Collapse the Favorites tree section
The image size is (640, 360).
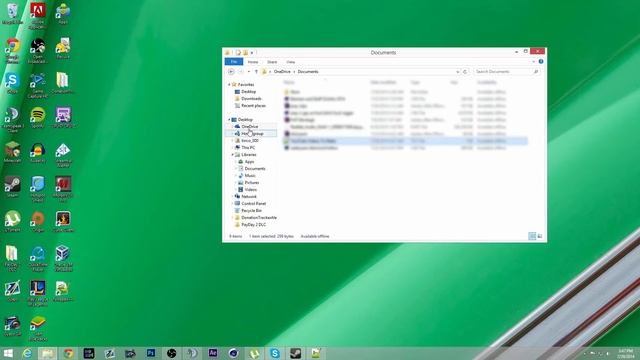click(x=229, y=84)
